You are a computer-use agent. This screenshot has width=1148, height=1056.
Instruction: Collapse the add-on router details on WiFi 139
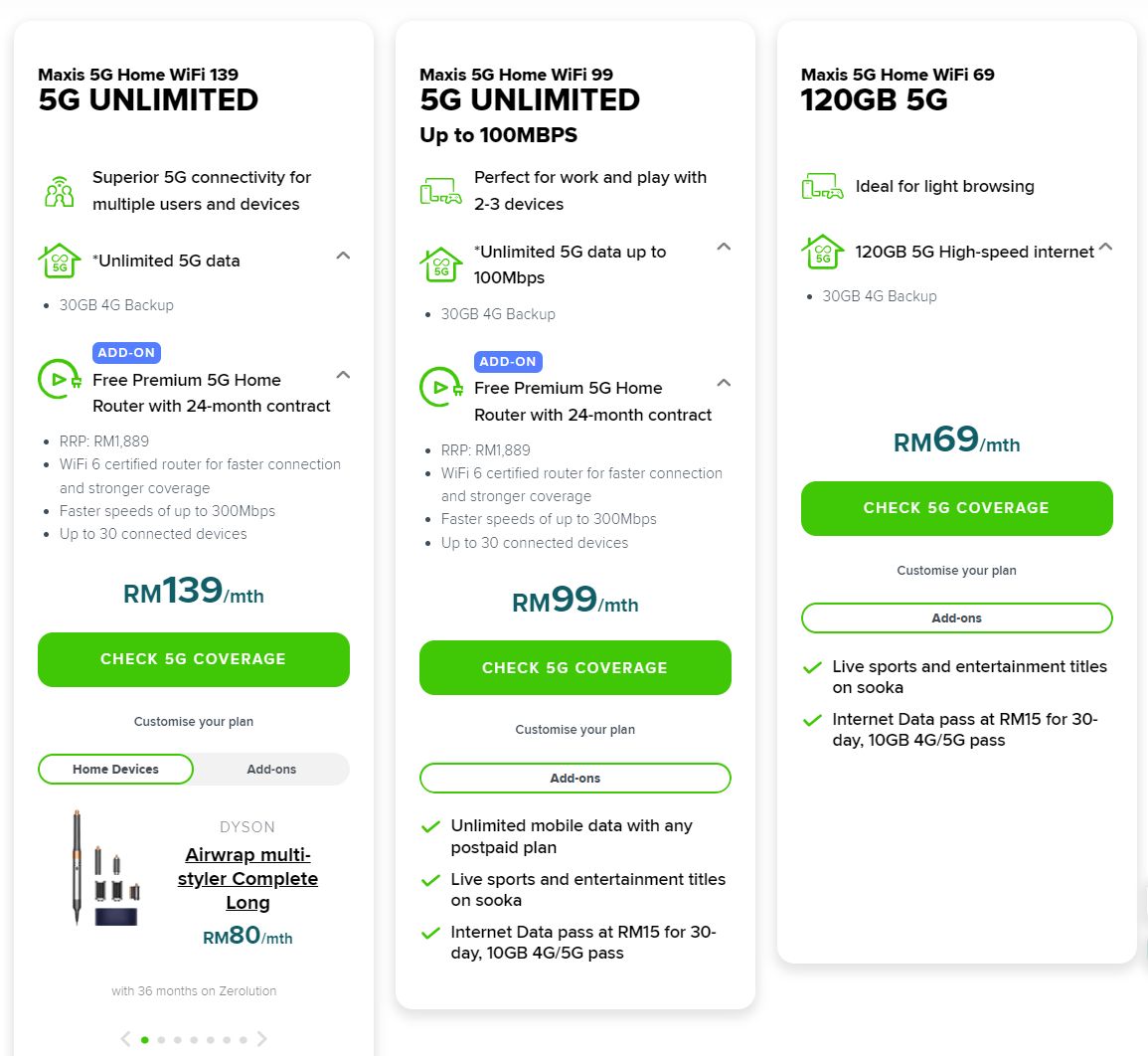(342, 375)
